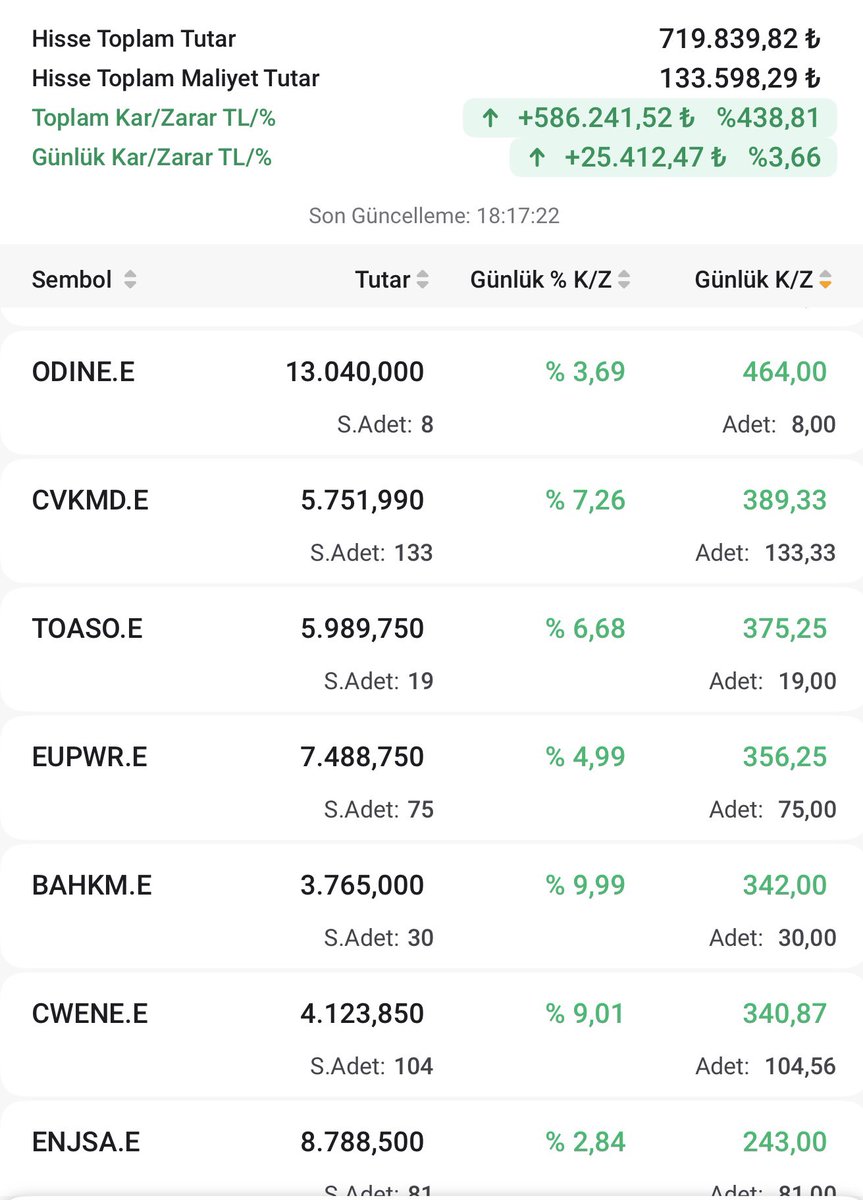The height and width of the screenshot is (1200, 863).
Task: Open CWENE.E position details
Action: 431,1034
